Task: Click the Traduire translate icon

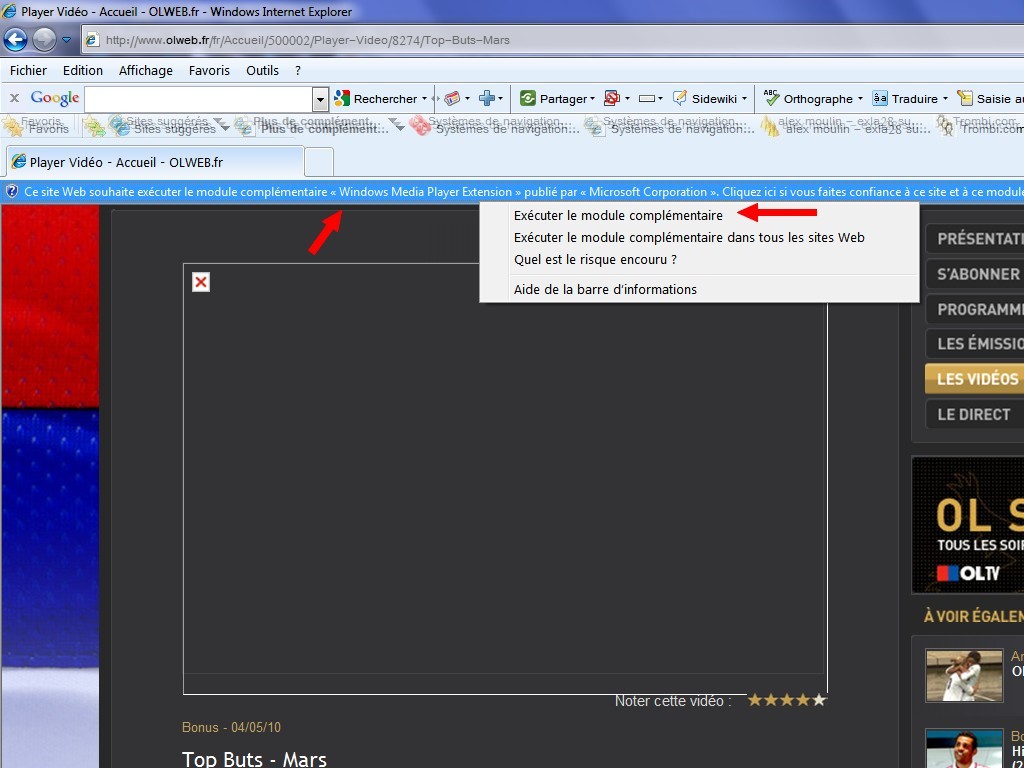Action: pyautogui.click(x=880, y=99)
